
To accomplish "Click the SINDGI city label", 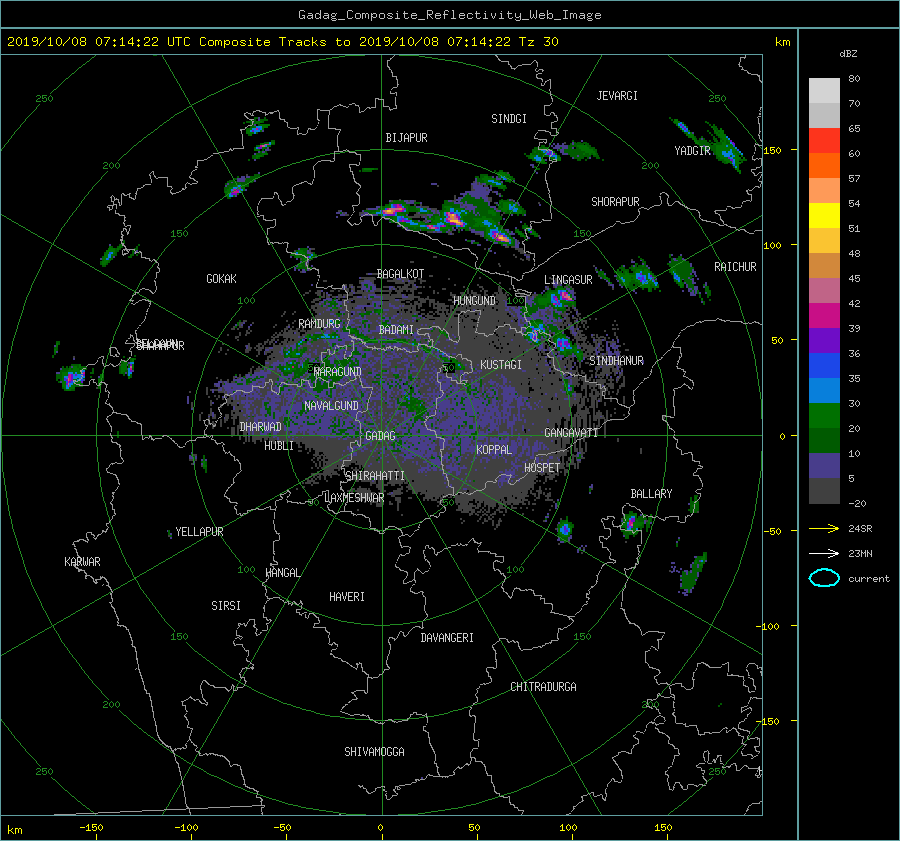I will pyautogui.click(x=509, y=119).
